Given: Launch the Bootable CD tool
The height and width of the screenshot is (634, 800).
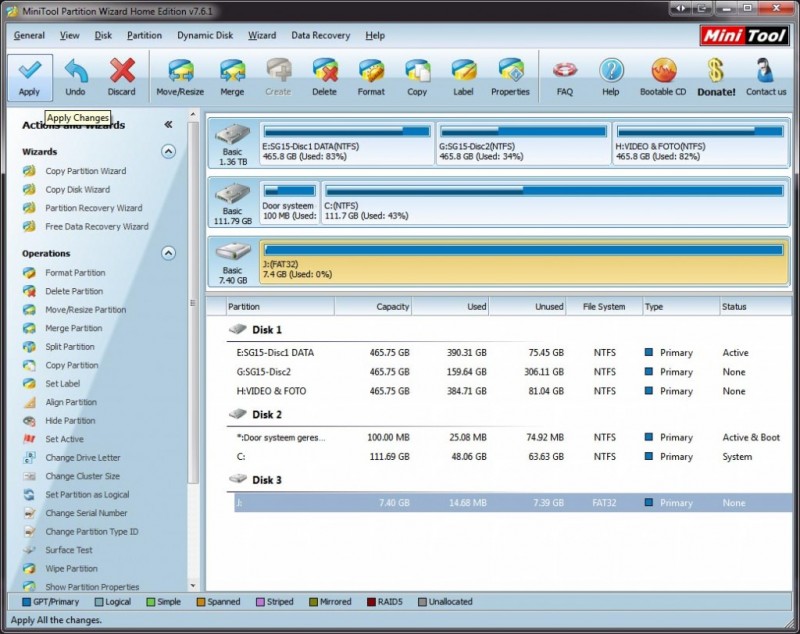Looking at the screenshot, I should point(663,78).
